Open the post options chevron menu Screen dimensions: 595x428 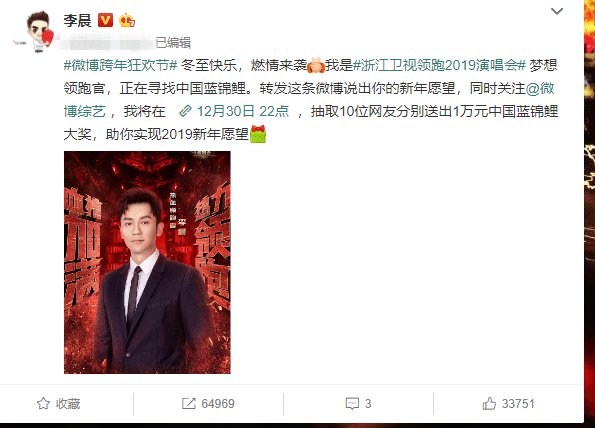point(557,11)
